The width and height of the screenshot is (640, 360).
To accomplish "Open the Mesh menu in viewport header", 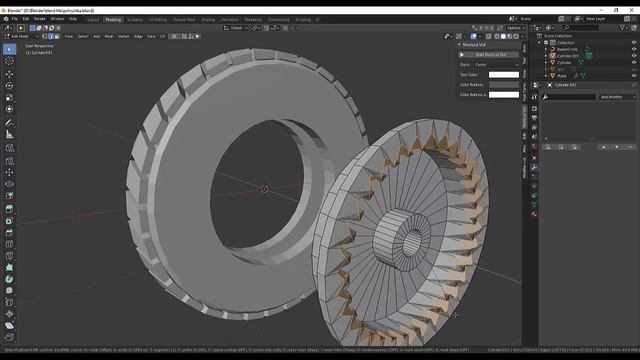I will pyautogui.click(x=109, y=36).
